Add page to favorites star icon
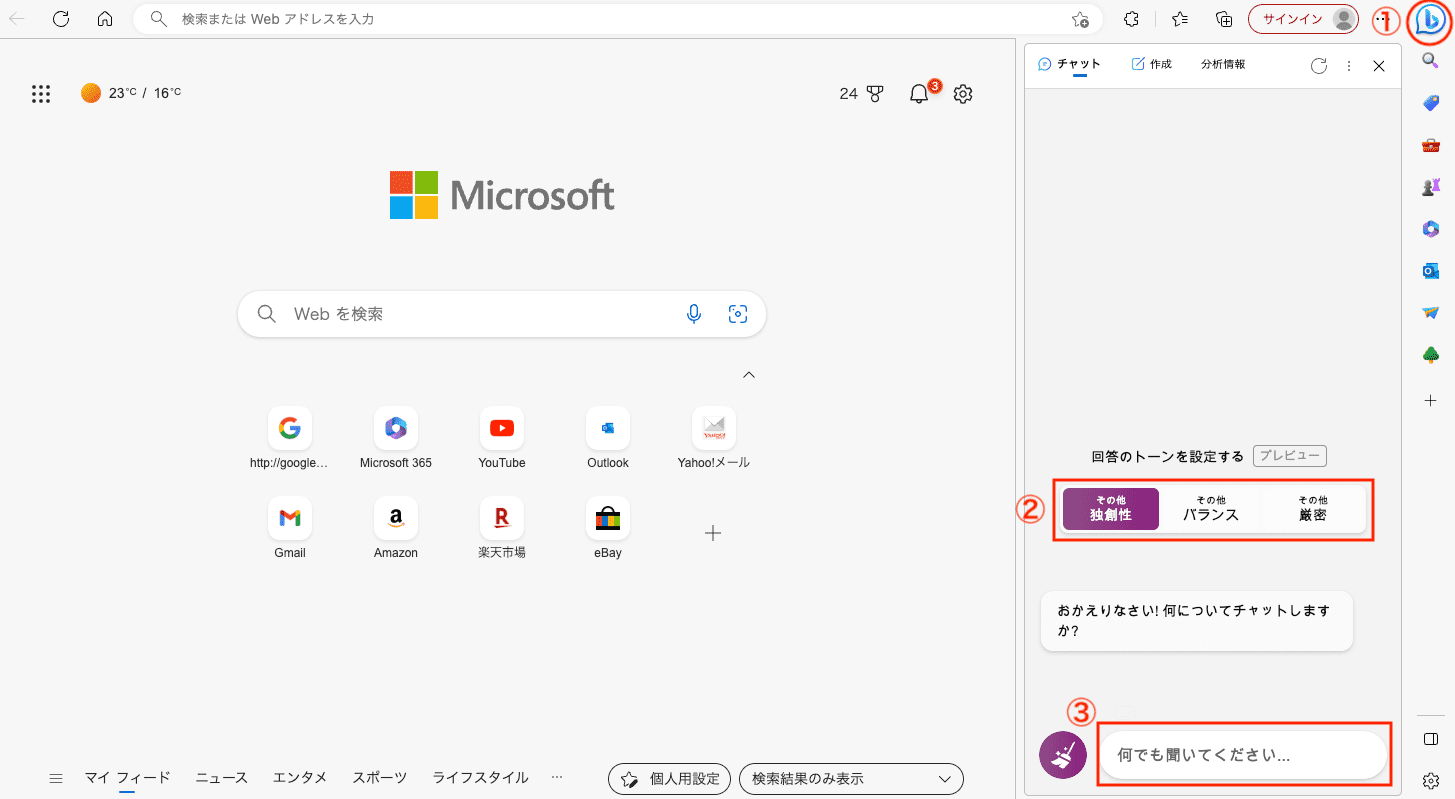 pyautogui.click(x=1080, y=19)
